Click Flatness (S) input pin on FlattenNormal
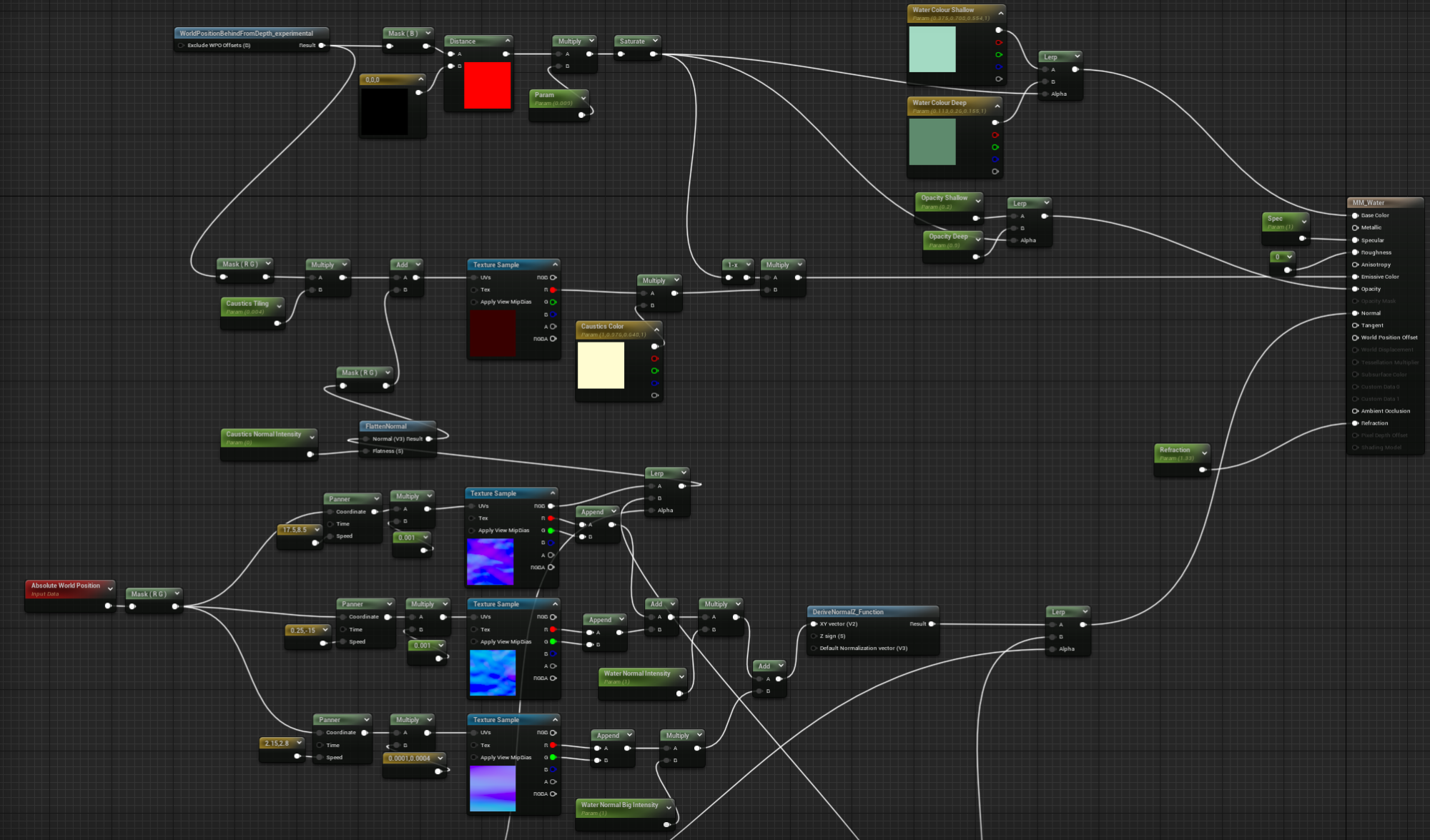1430x840 pixels. point(365,451)
